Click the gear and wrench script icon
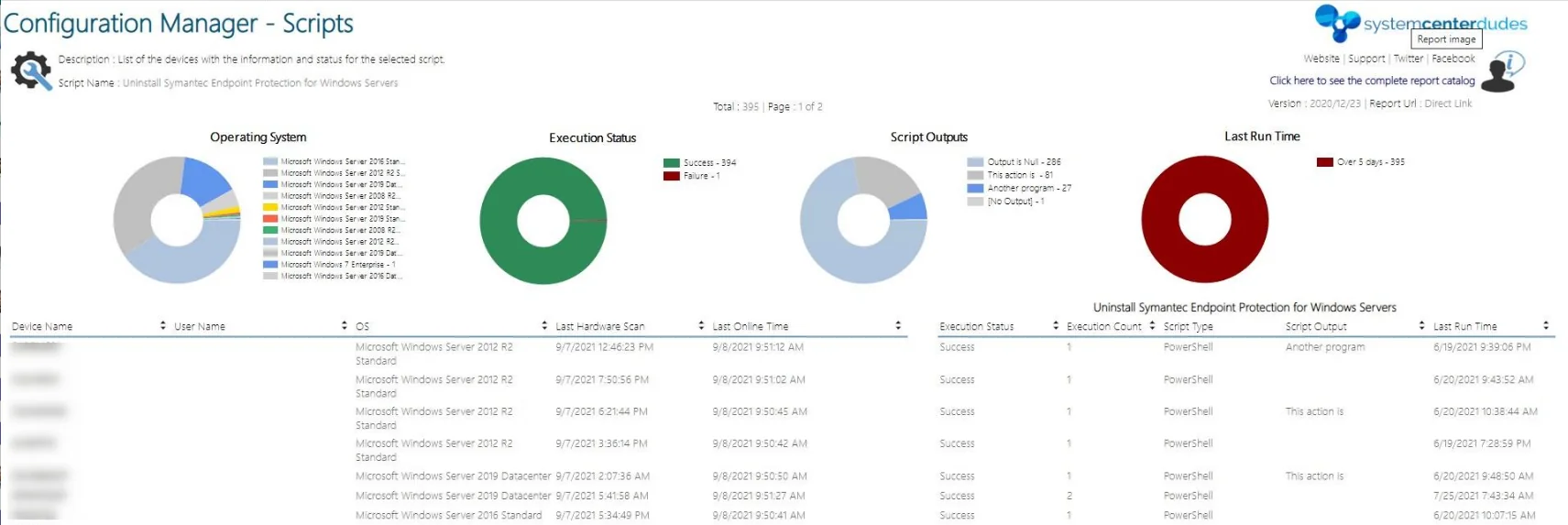1568x525 pixels. [31, 71]
